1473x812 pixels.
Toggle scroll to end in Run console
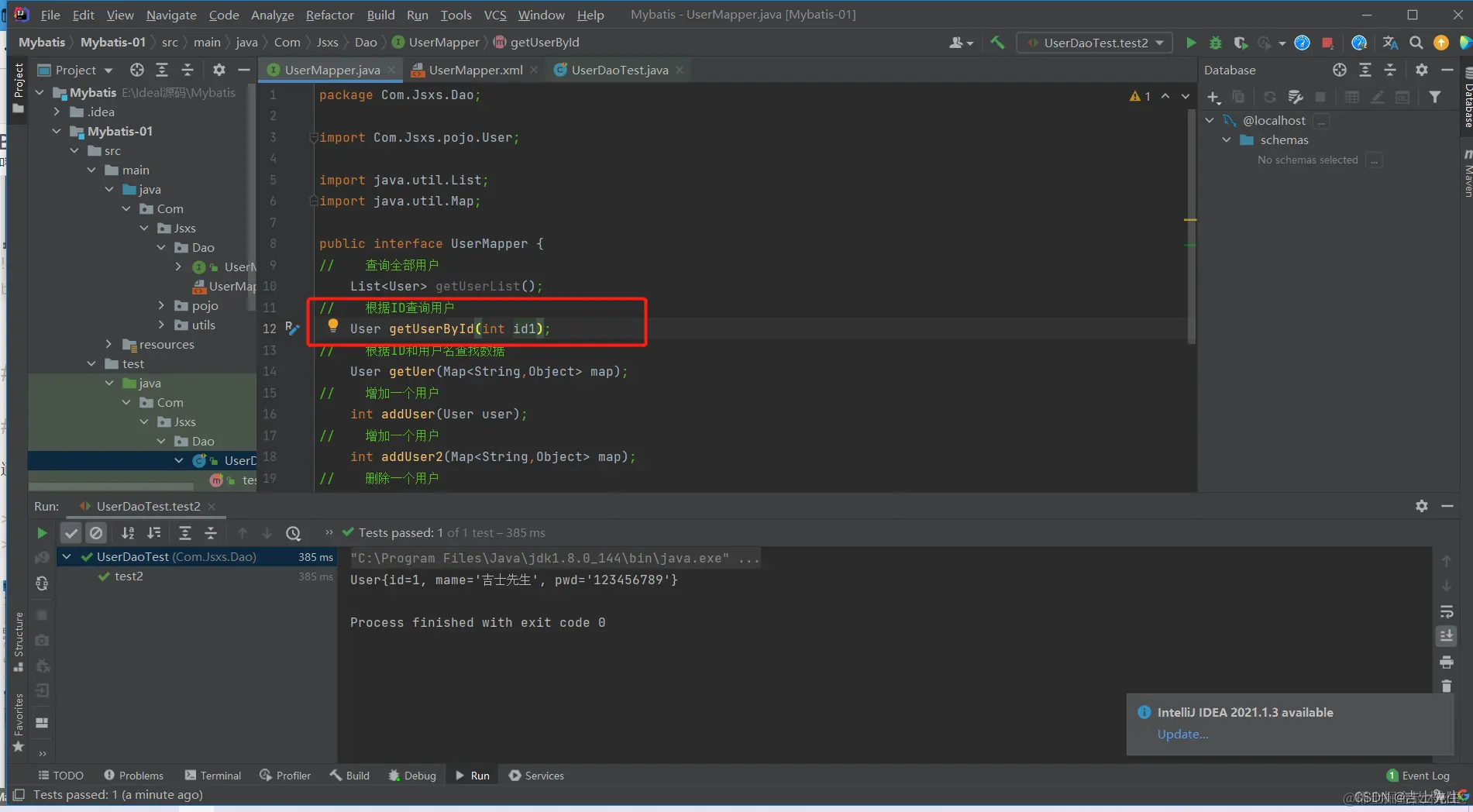pyautogui.click(x=1446, y=636)
